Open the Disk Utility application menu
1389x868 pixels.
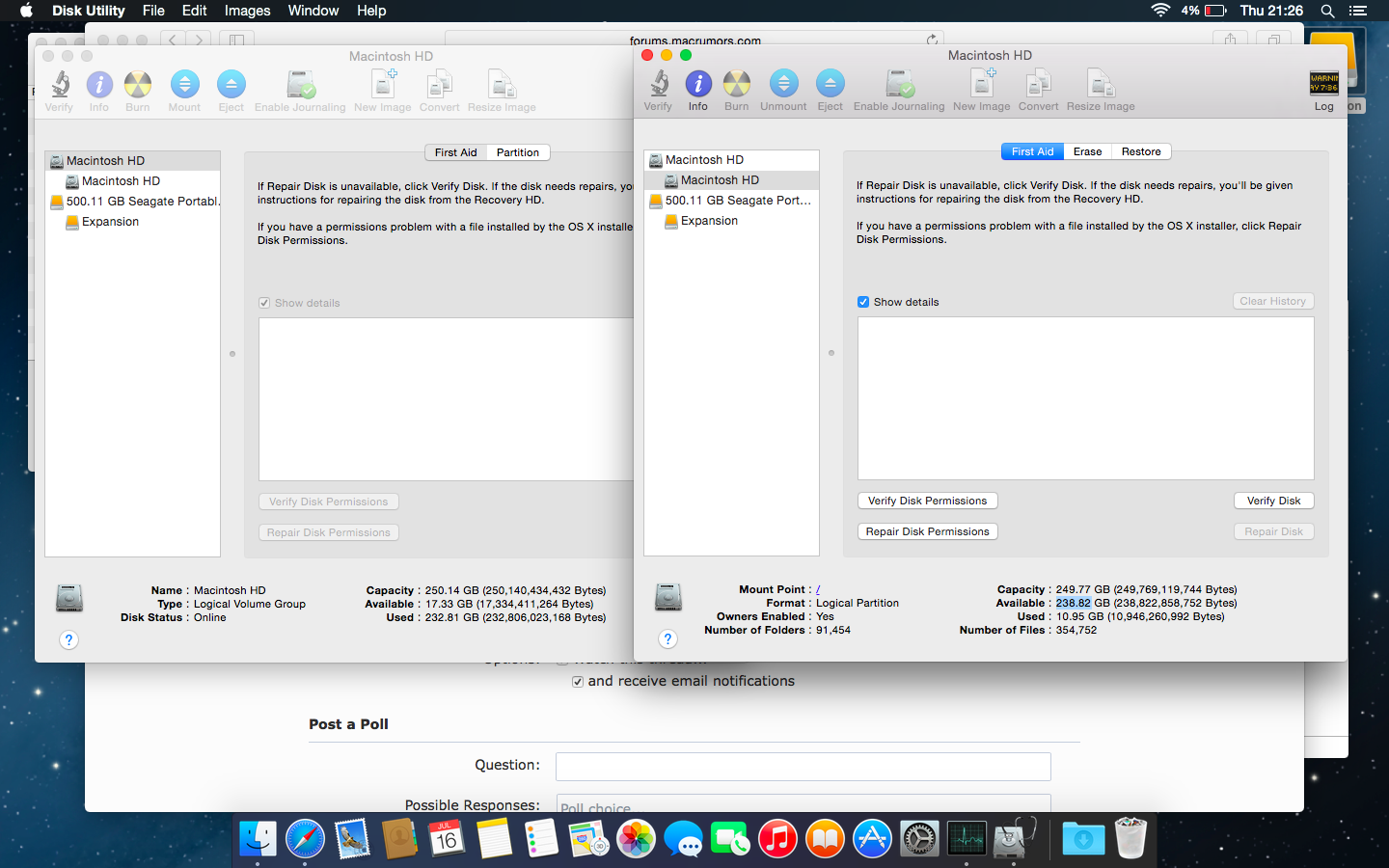point(88,11)
